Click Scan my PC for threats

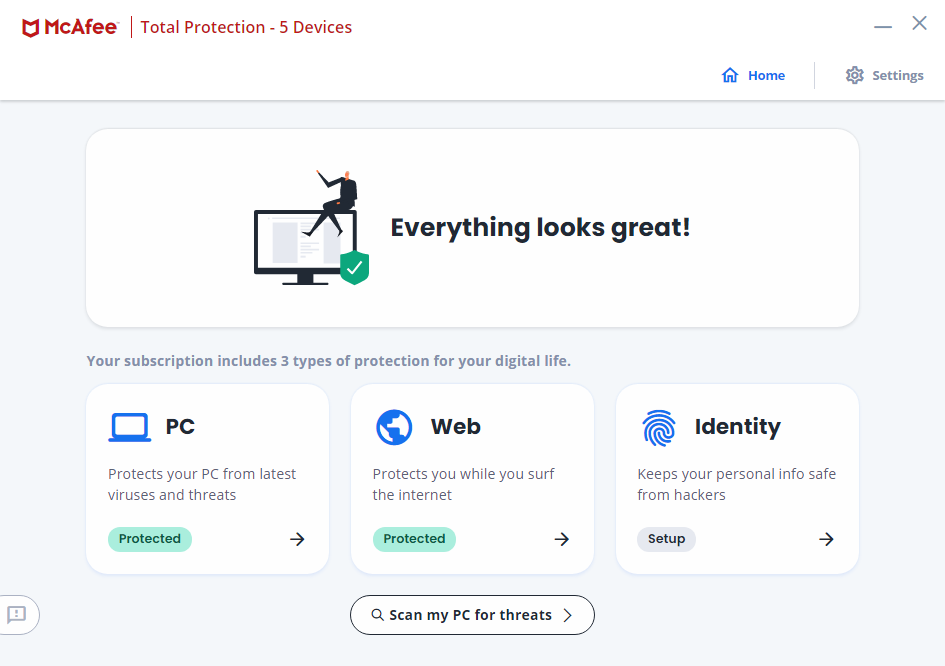tap(471, 615)
